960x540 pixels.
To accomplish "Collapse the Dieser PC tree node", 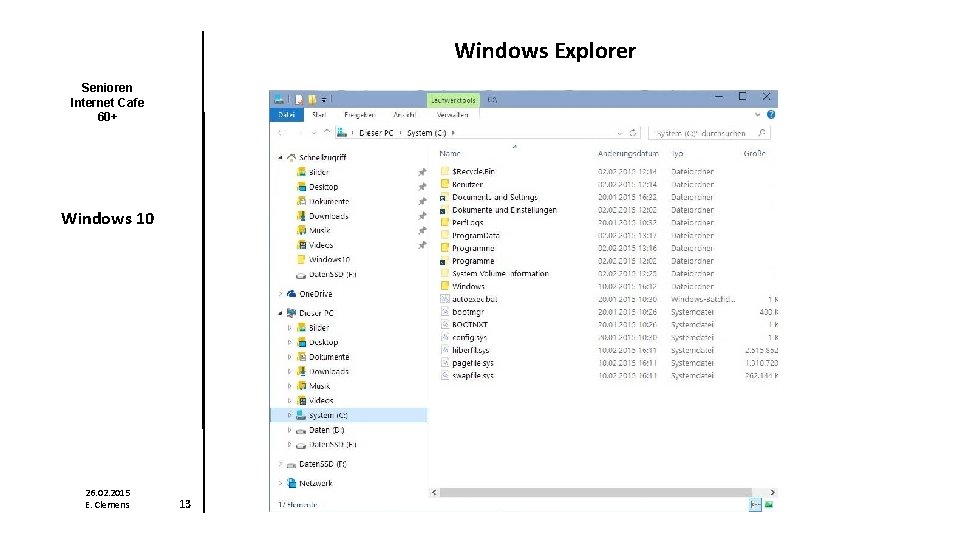I will 280,313.
